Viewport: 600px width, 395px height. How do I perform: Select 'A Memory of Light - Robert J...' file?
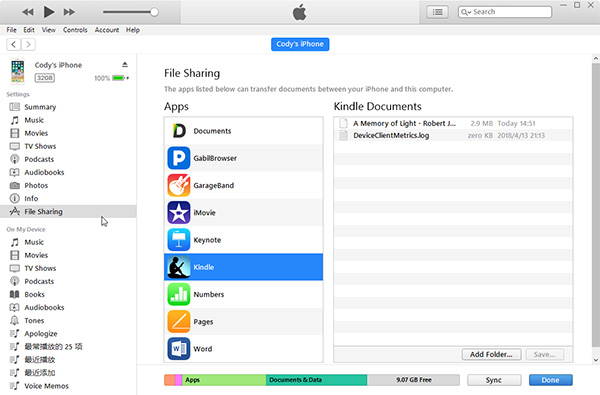[453, 123]
